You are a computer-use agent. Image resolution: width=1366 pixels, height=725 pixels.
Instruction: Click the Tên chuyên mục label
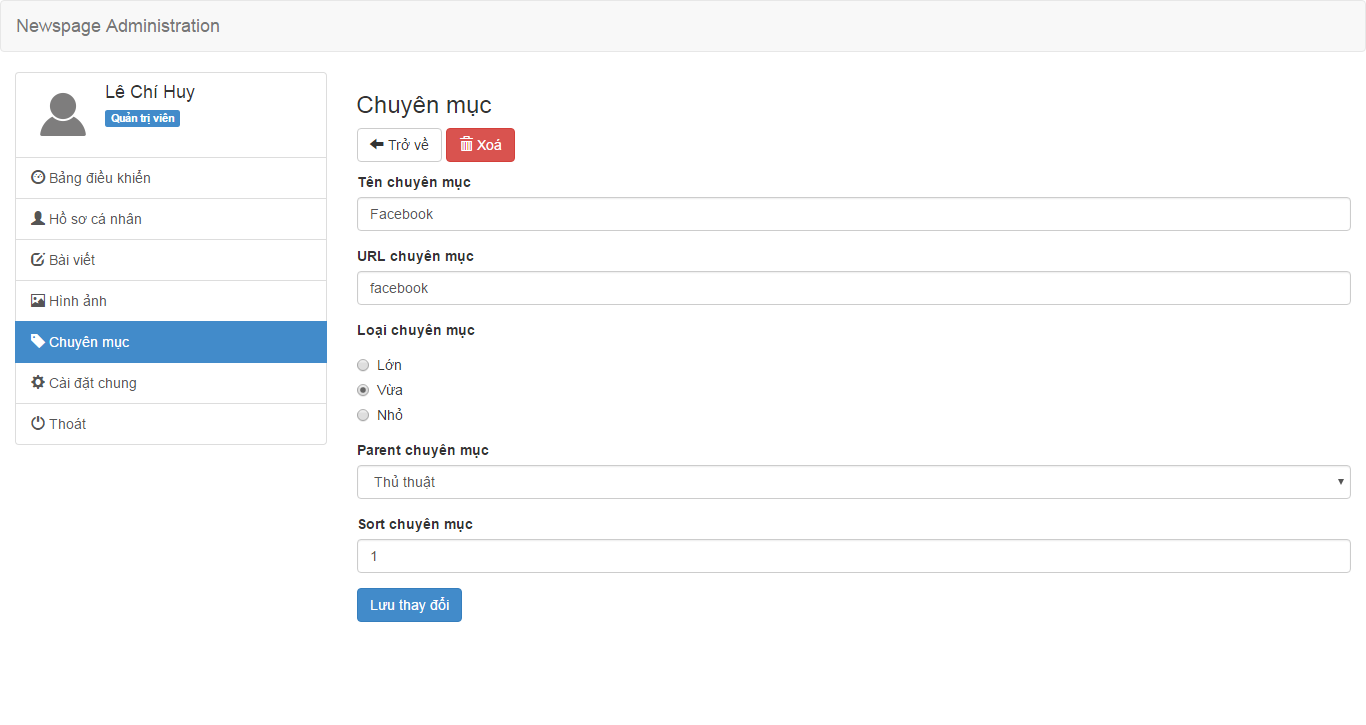click(x=414, y=182)
